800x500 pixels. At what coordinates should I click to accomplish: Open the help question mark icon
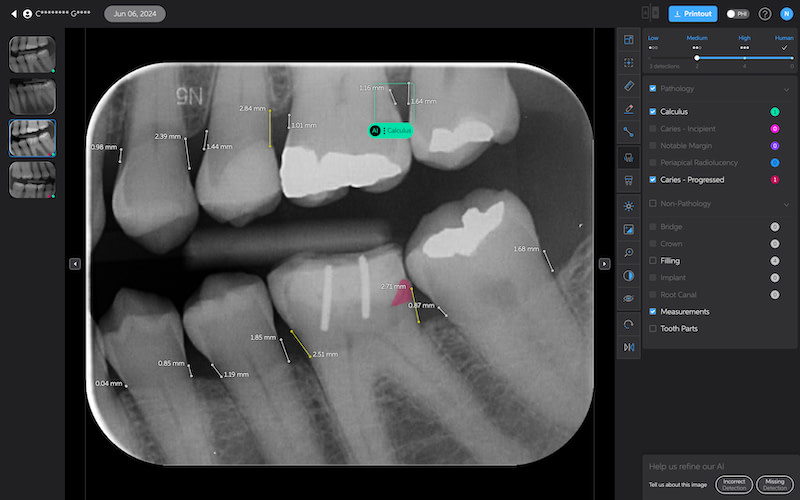[765, 14]
